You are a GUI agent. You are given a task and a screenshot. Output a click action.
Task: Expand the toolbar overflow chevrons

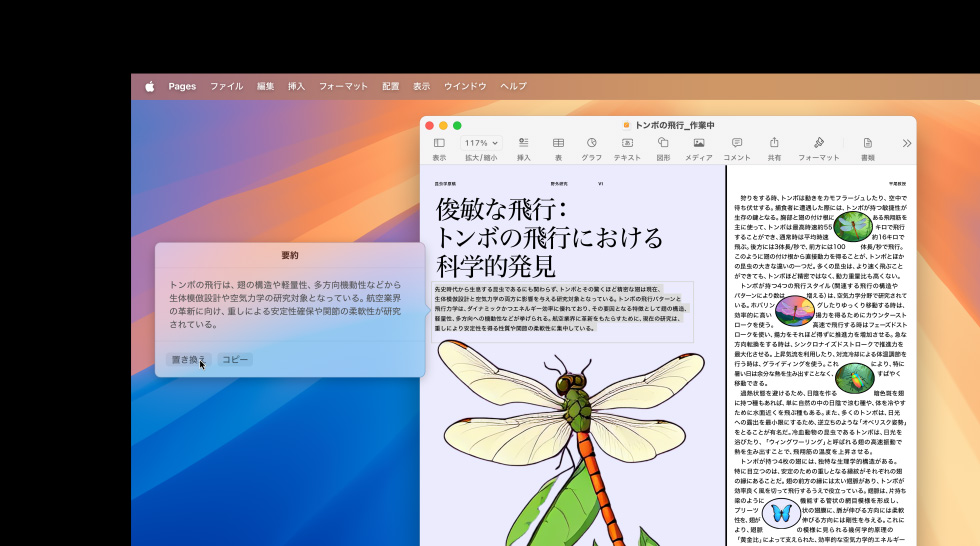pyautogui.click(x=906, y=144)
